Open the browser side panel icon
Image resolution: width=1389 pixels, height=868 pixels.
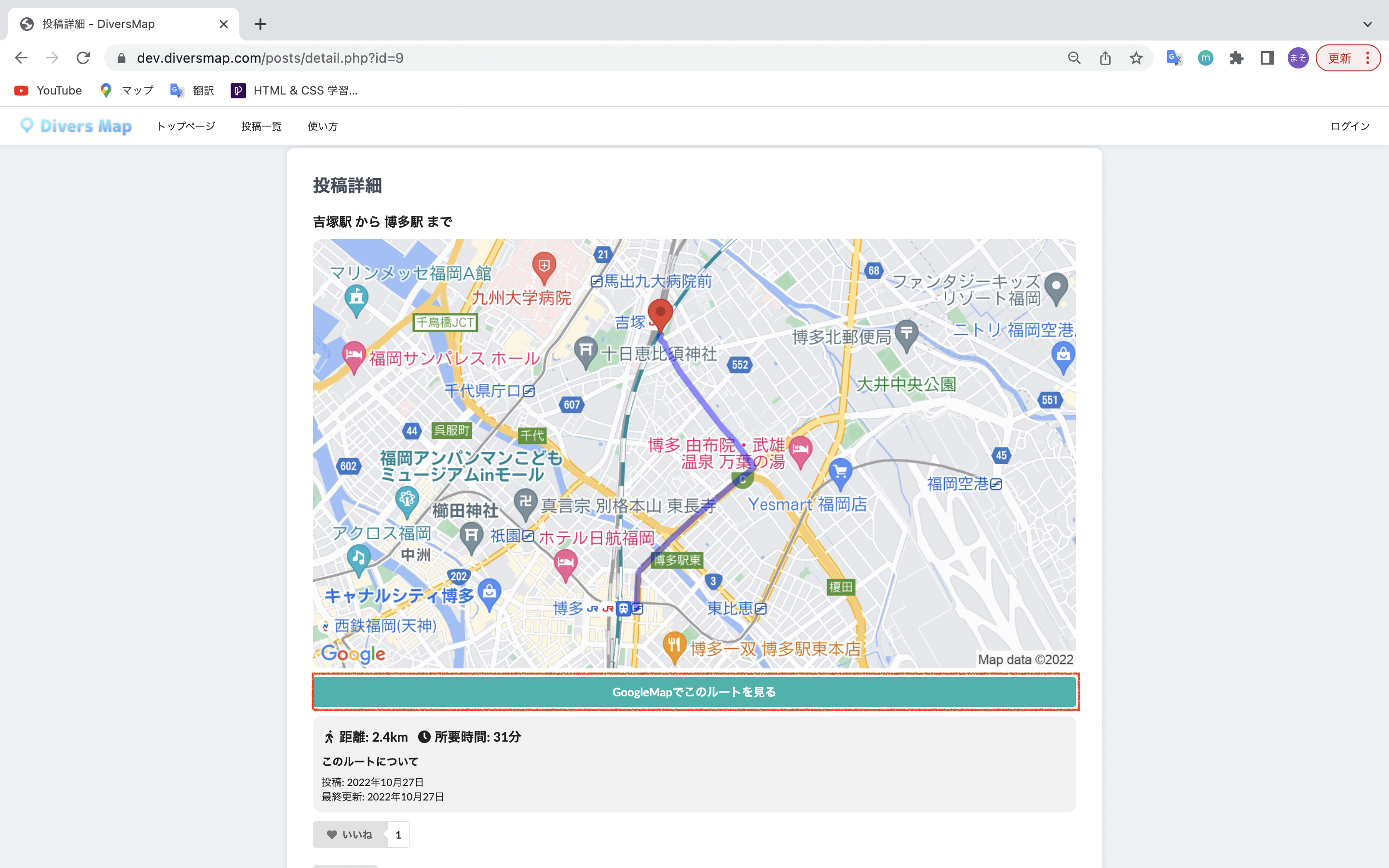(x=1267, y=57)
